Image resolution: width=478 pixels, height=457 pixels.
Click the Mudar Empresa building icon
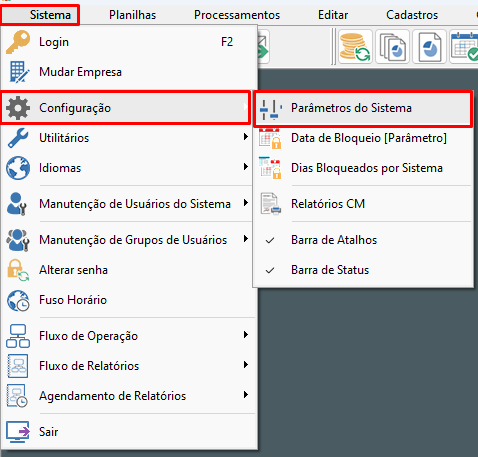tap(19, 72)
